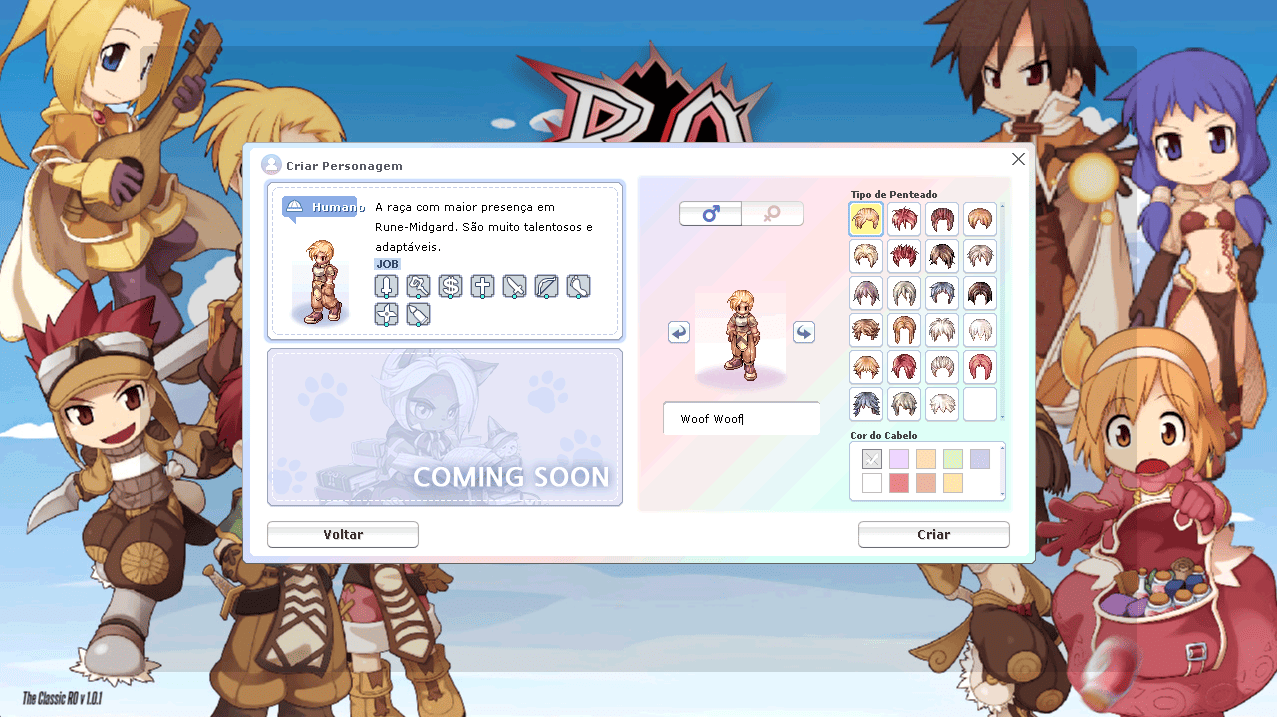Select the default crossed-out hair color swatch
The width and height of the screenshot is (1277, 717).
click(x=872, y=459)
